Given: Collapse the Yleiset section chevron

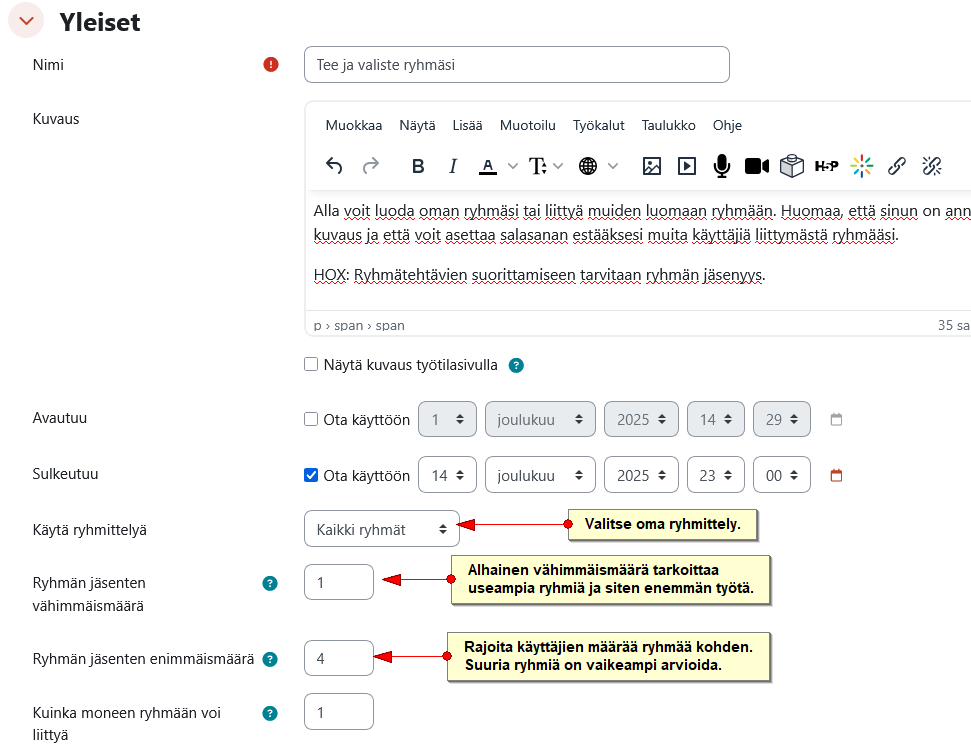Looking at the screenshot, I should (26, 20).
